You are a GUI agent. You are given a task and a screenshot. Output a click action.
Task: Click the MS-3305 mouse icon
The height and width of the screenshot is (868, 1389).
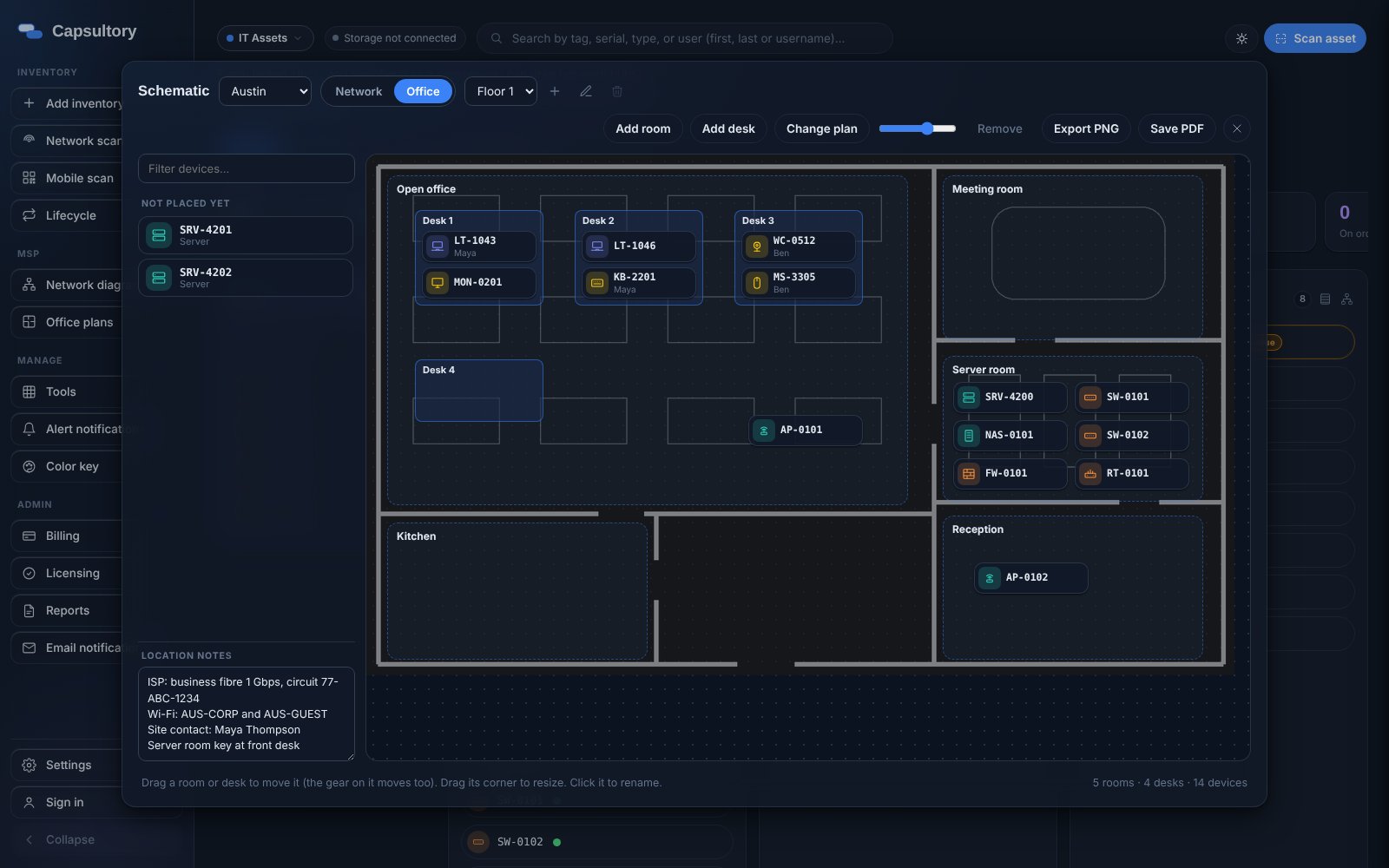tap(757, 283)
